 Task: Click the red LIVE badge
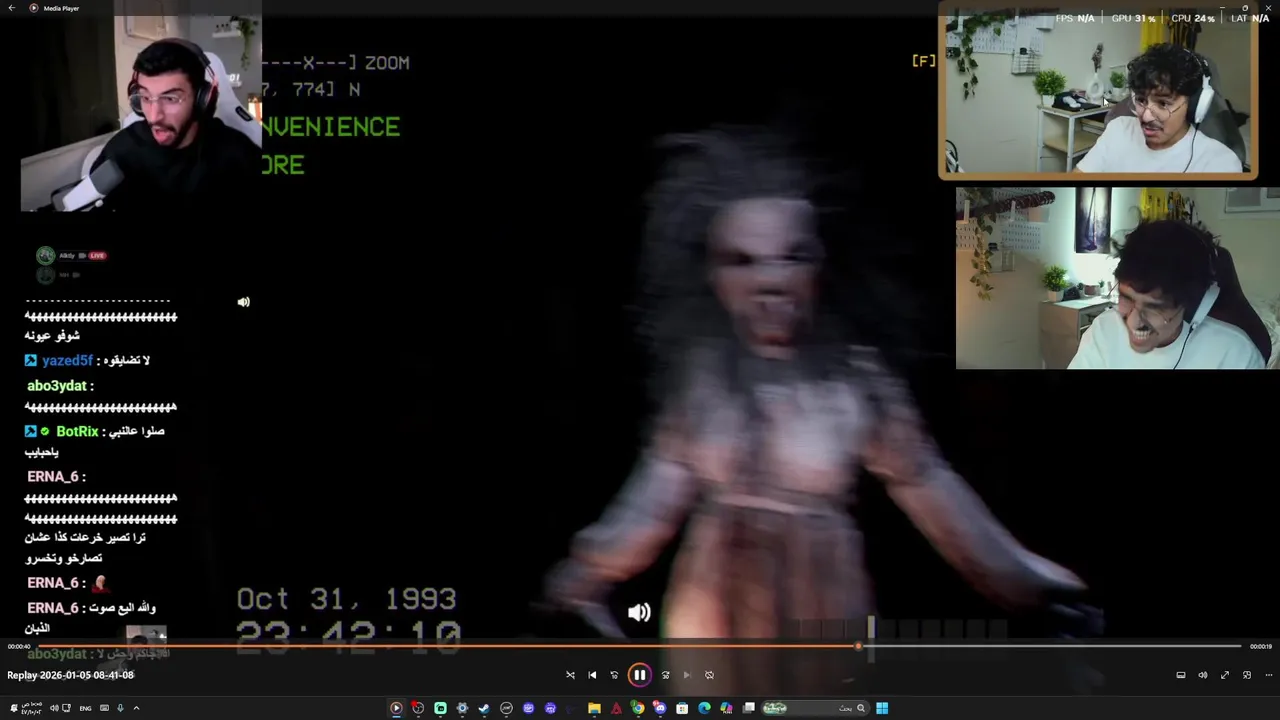97,256
